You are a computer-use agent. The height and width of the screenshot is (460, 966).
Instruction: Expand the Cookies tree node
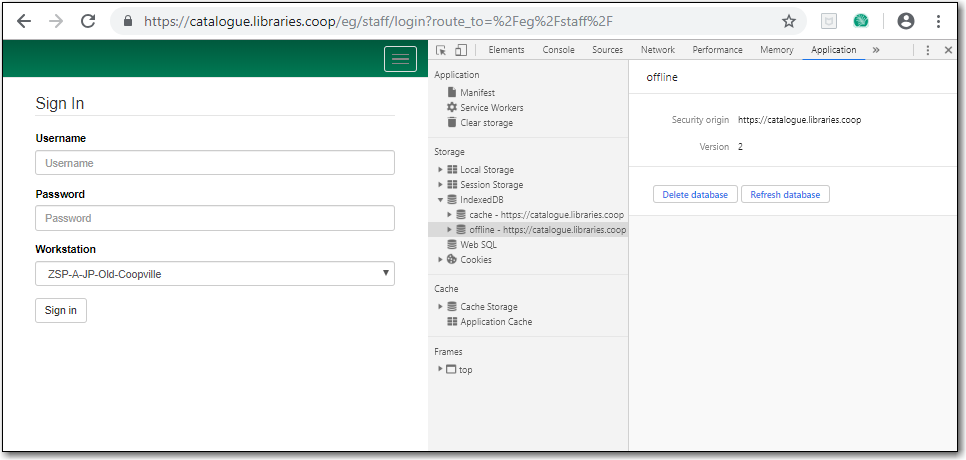pos(440,260)
